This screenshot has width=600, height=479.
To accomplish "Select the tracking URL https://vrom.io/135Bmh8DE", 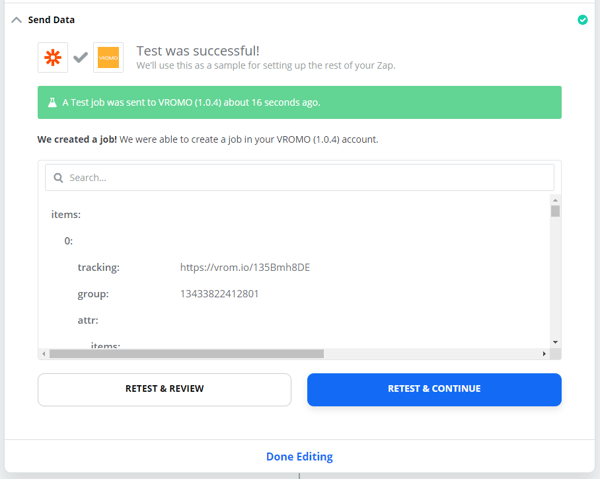I will pos(245,267).
